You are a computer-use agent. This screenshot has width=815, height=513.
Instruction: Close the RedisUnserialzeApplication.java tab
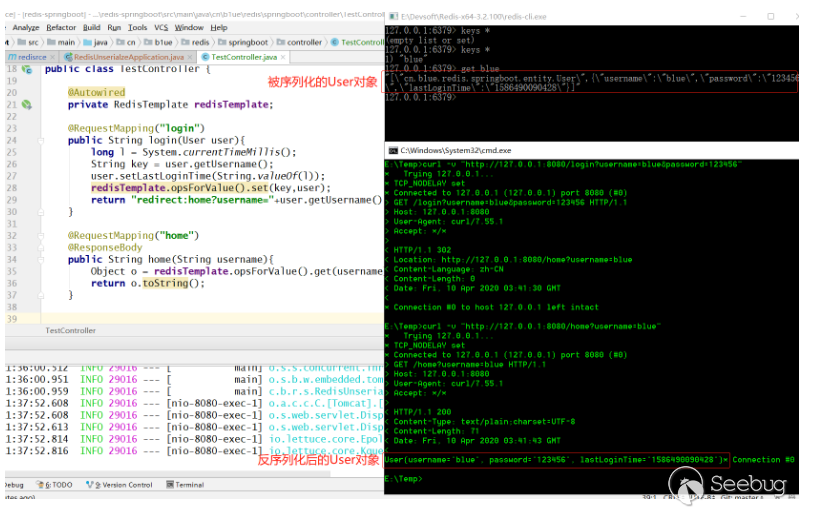click(x=190, y=57)
